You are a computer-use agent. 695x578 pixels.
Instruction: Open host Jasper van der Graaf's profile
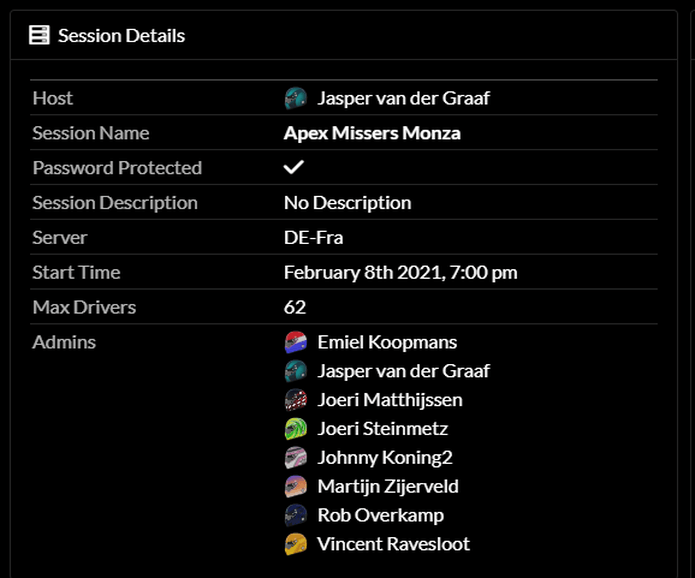[x=403, y=98]
